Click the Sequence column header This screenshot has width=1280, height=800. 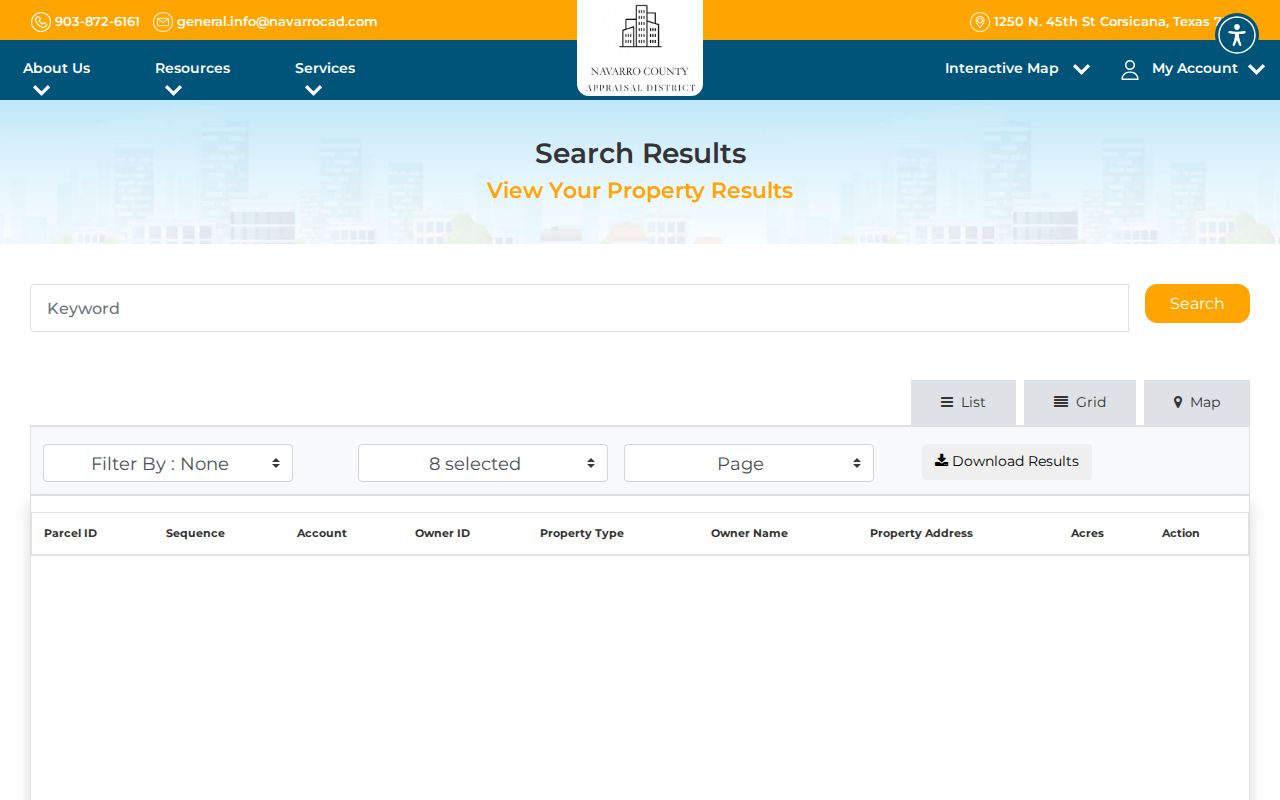point(195,533)
